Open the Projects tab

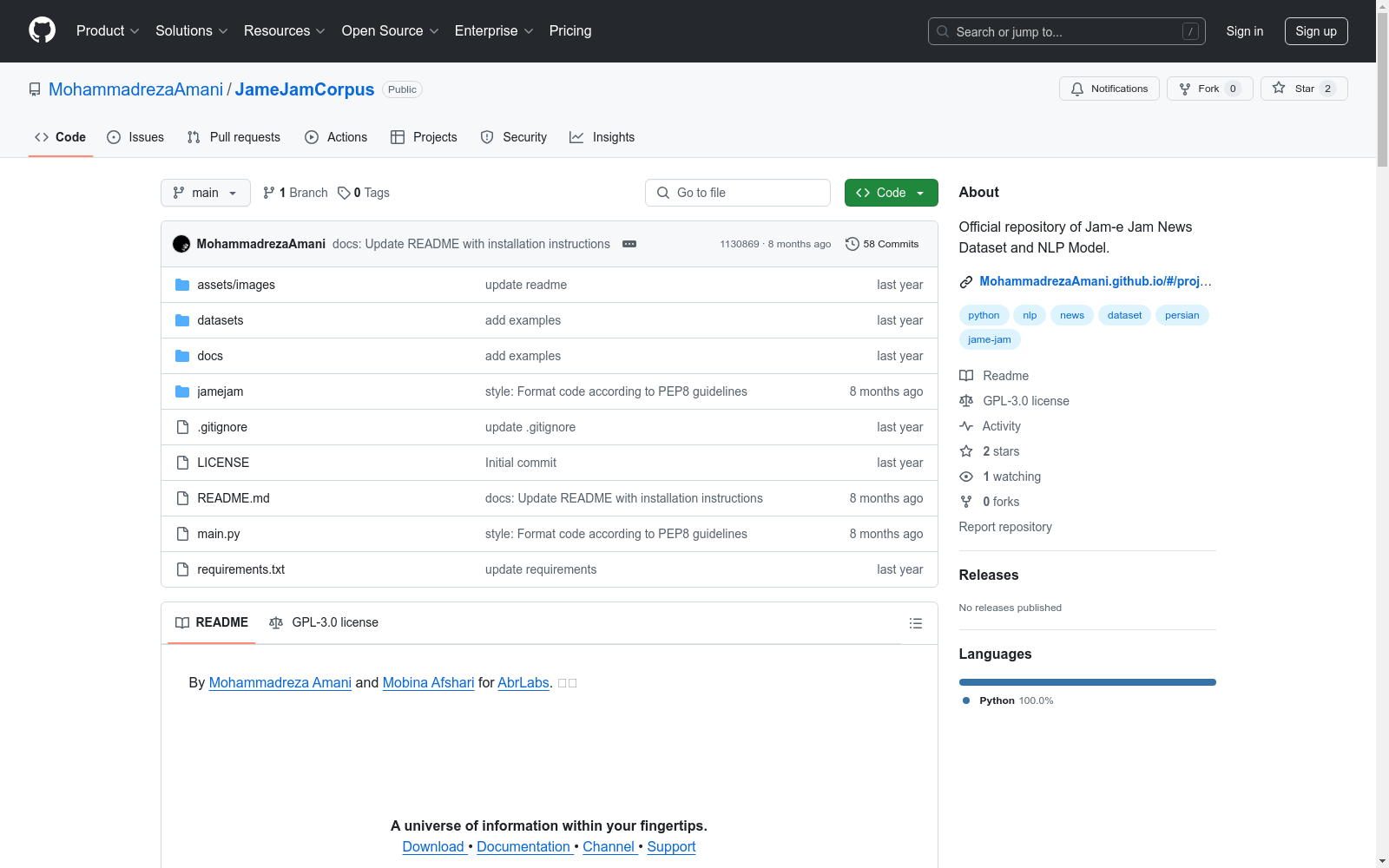click(x=424, y=137)
